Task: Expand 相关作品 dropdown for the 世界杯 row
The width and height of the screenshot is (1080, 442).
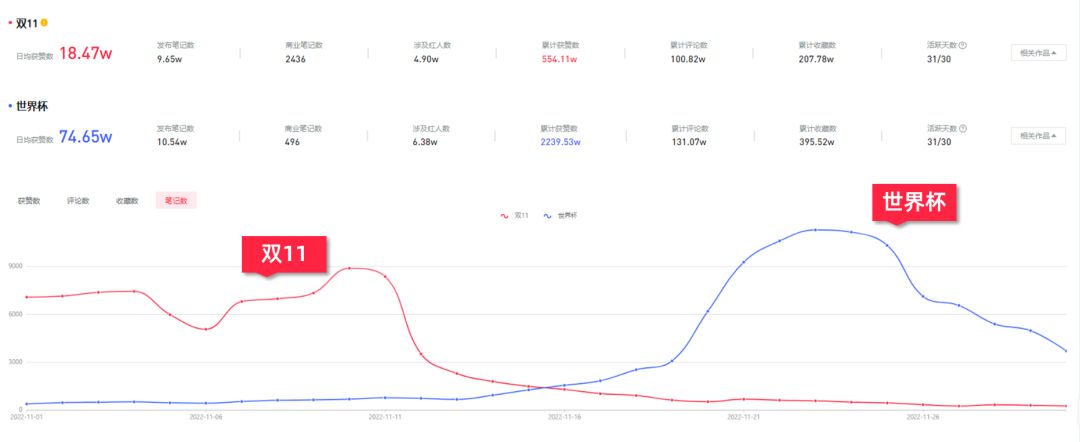Action: click(x=1038, y=136)
